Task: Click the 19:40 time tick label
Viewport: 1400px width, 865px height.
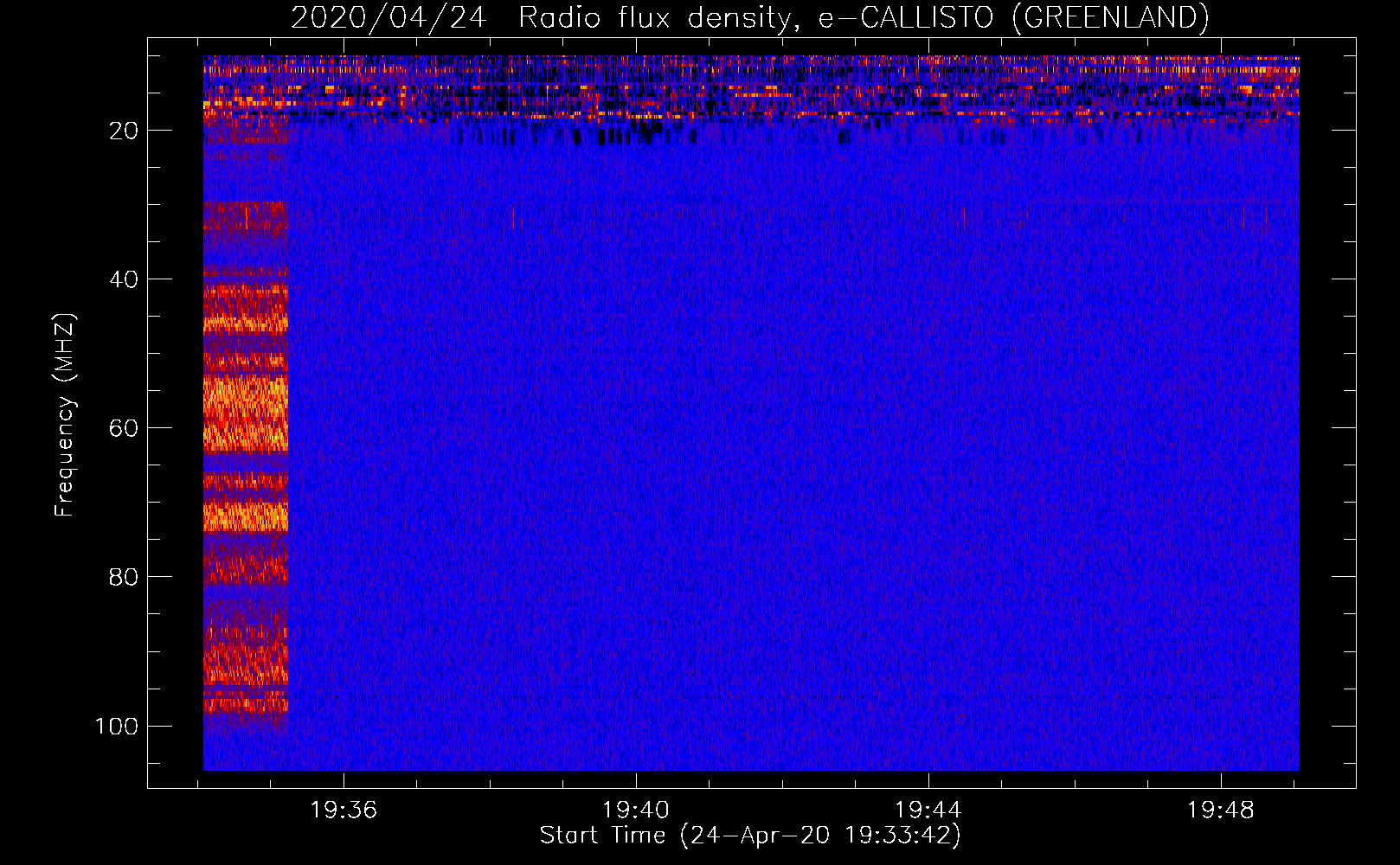Action: [636, 811]
